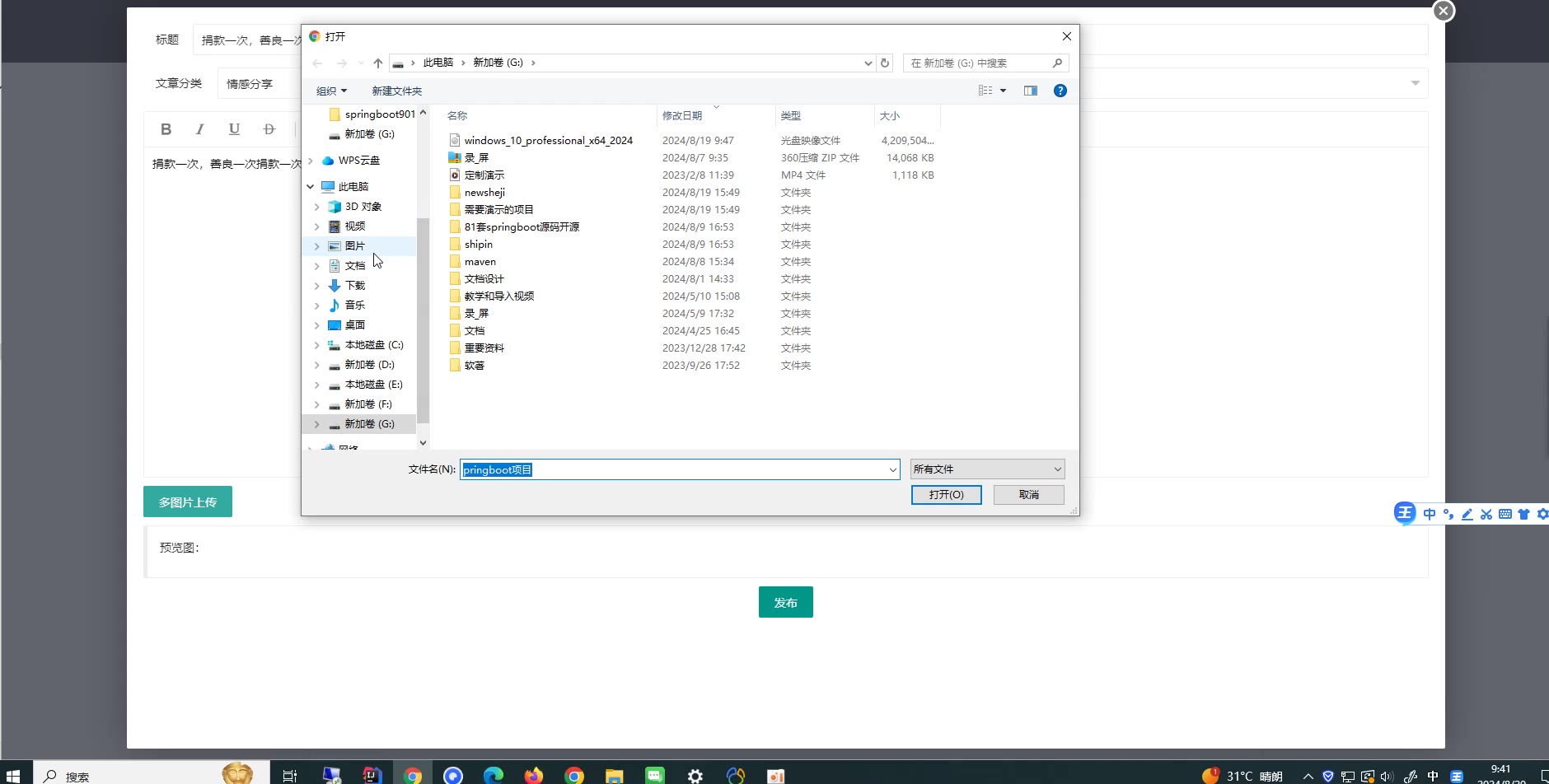Close the article popup with round X
The image size is (1549, 784).
pyautogui.click(x=1444, y=11)
